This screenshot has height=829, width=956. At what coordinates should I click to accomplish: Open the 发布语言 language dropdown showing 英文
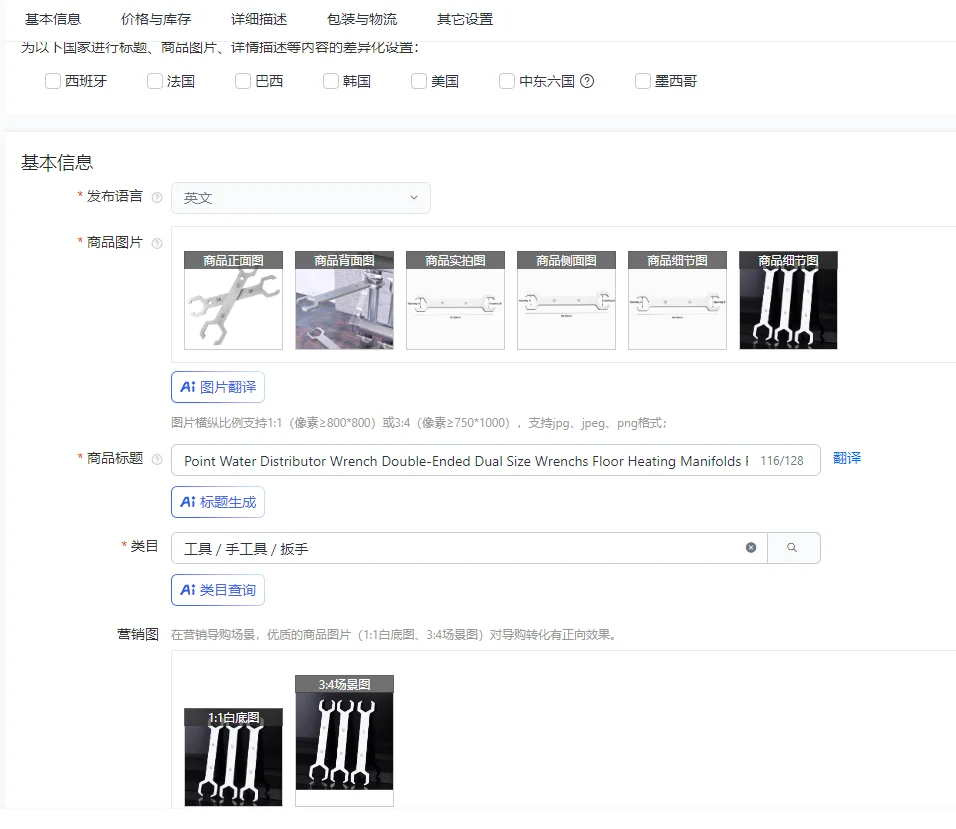pos(300,197)
